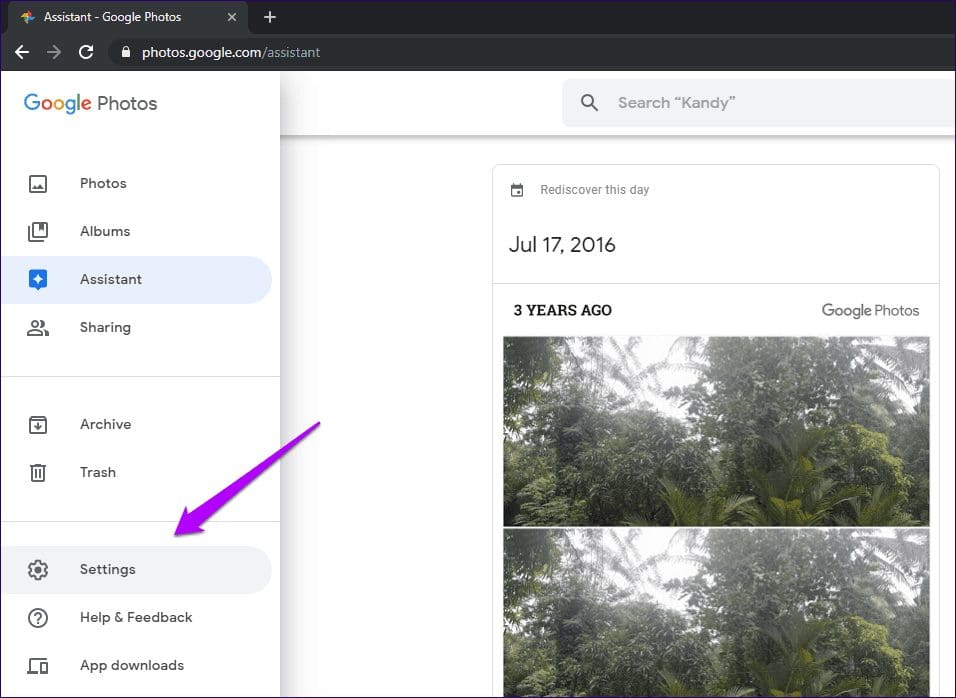Select the Assistant menu item
This screenshot has height=698, width=956.
(x=137, y=280)
